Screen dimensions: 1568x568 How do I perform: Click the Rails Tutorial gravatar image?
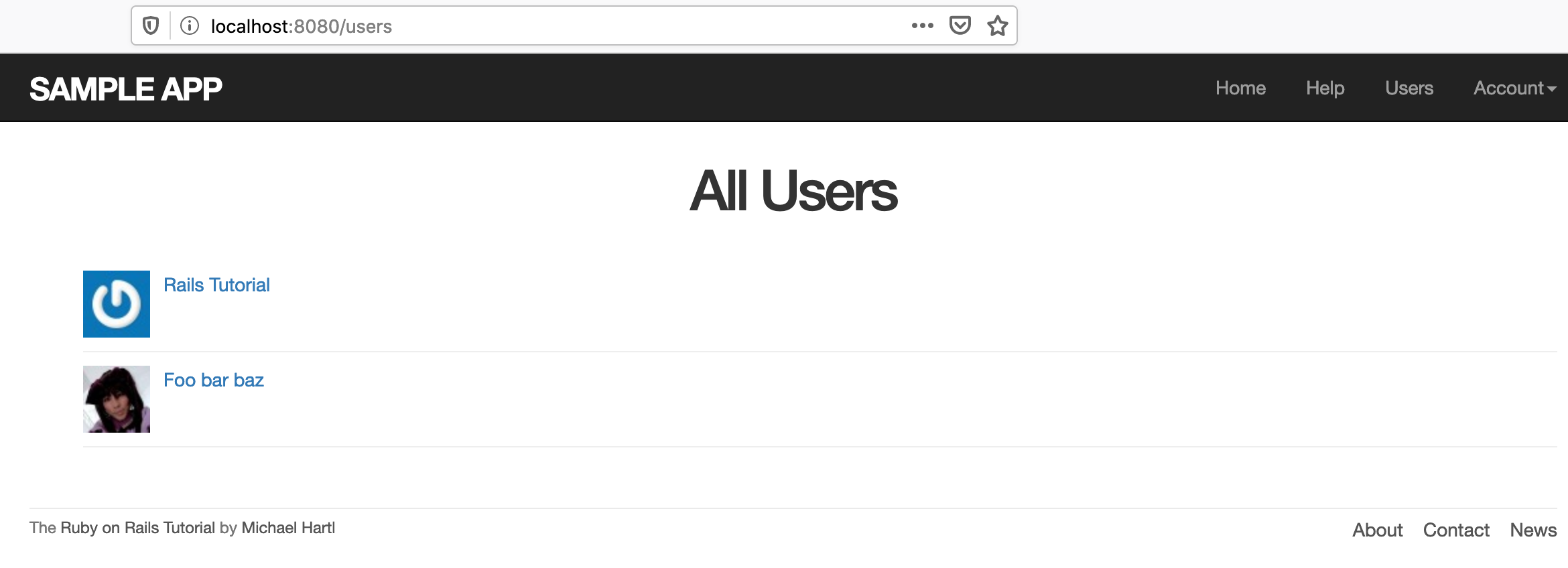(x=117, y=304)
